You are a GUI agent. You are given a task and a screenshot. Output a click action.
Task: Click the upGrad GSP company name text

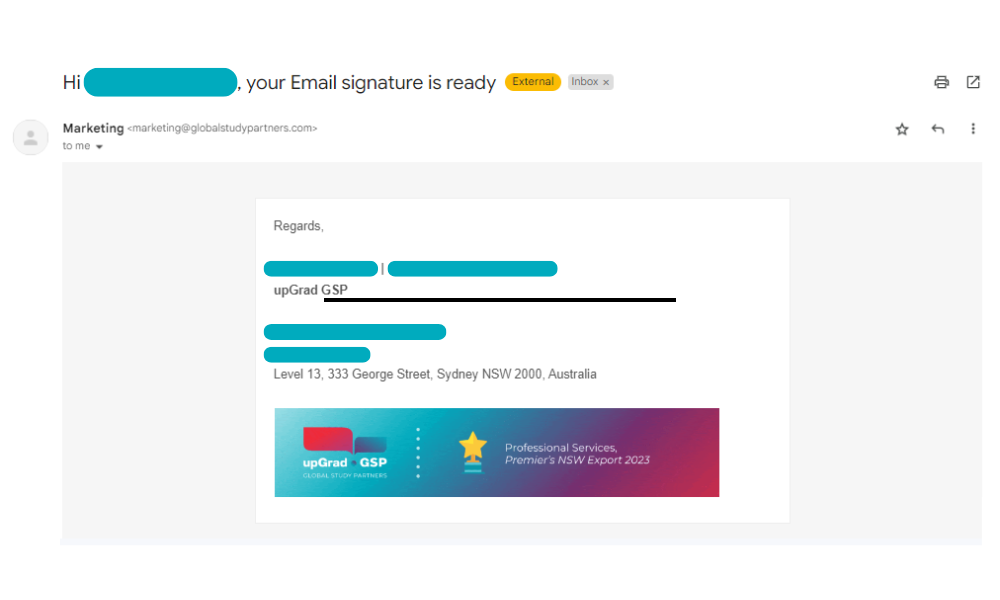pyautogui.click(x=311, y=290)
